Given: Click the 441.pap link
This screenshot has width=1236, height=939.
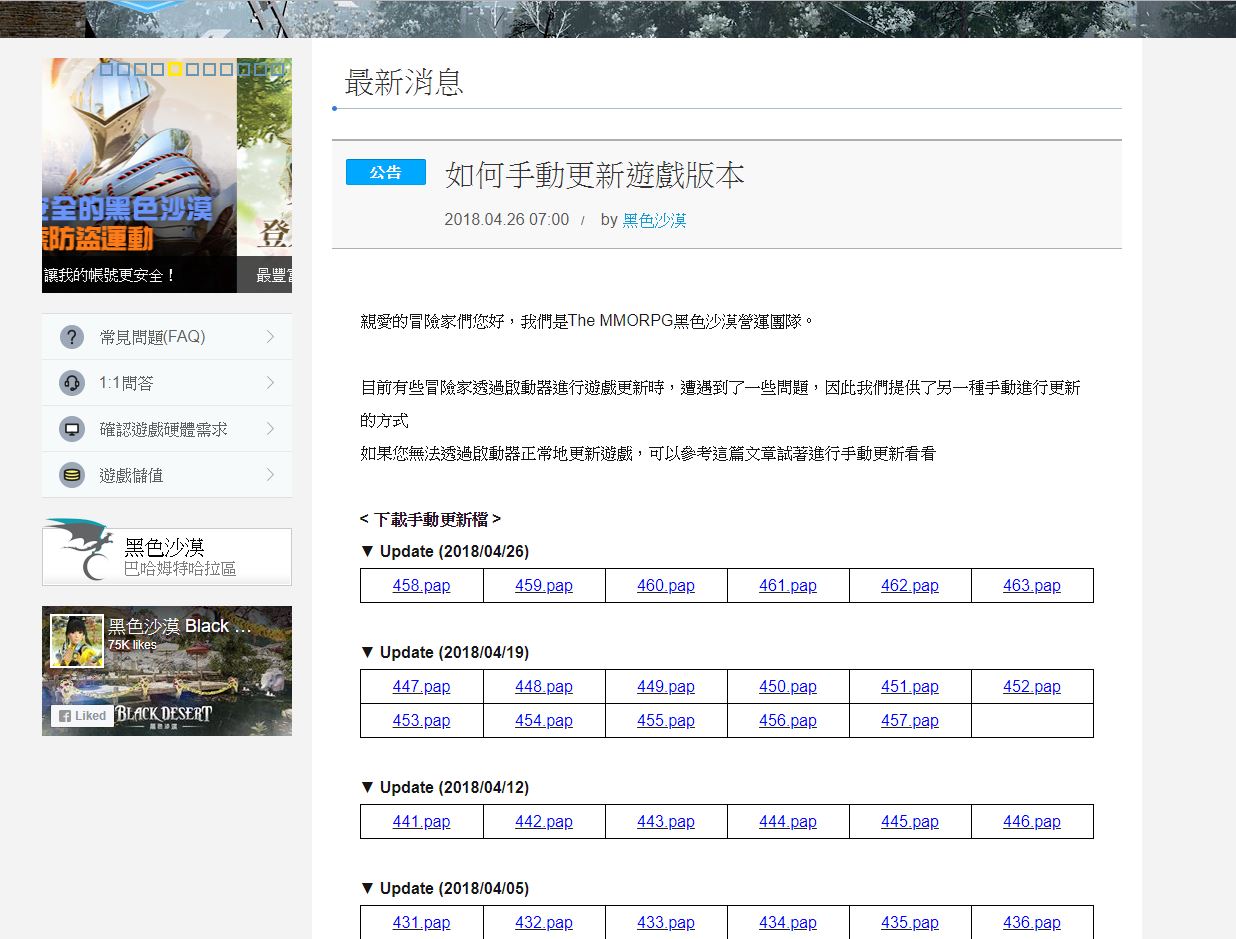Looking at the screenshot, I should [422, 822].
